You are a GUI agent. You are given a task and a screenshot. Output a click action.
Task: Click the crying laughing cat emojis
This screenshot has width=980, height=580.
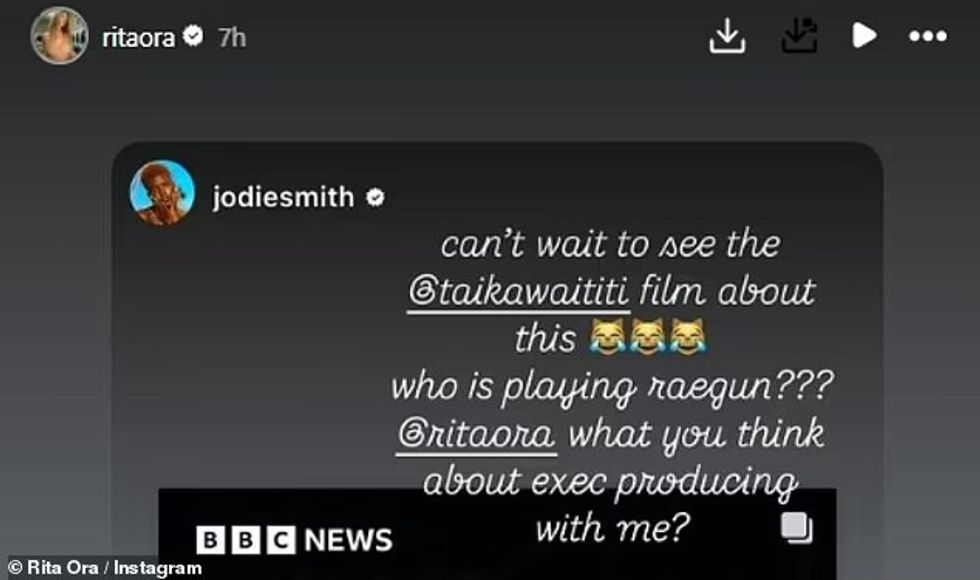648,337
